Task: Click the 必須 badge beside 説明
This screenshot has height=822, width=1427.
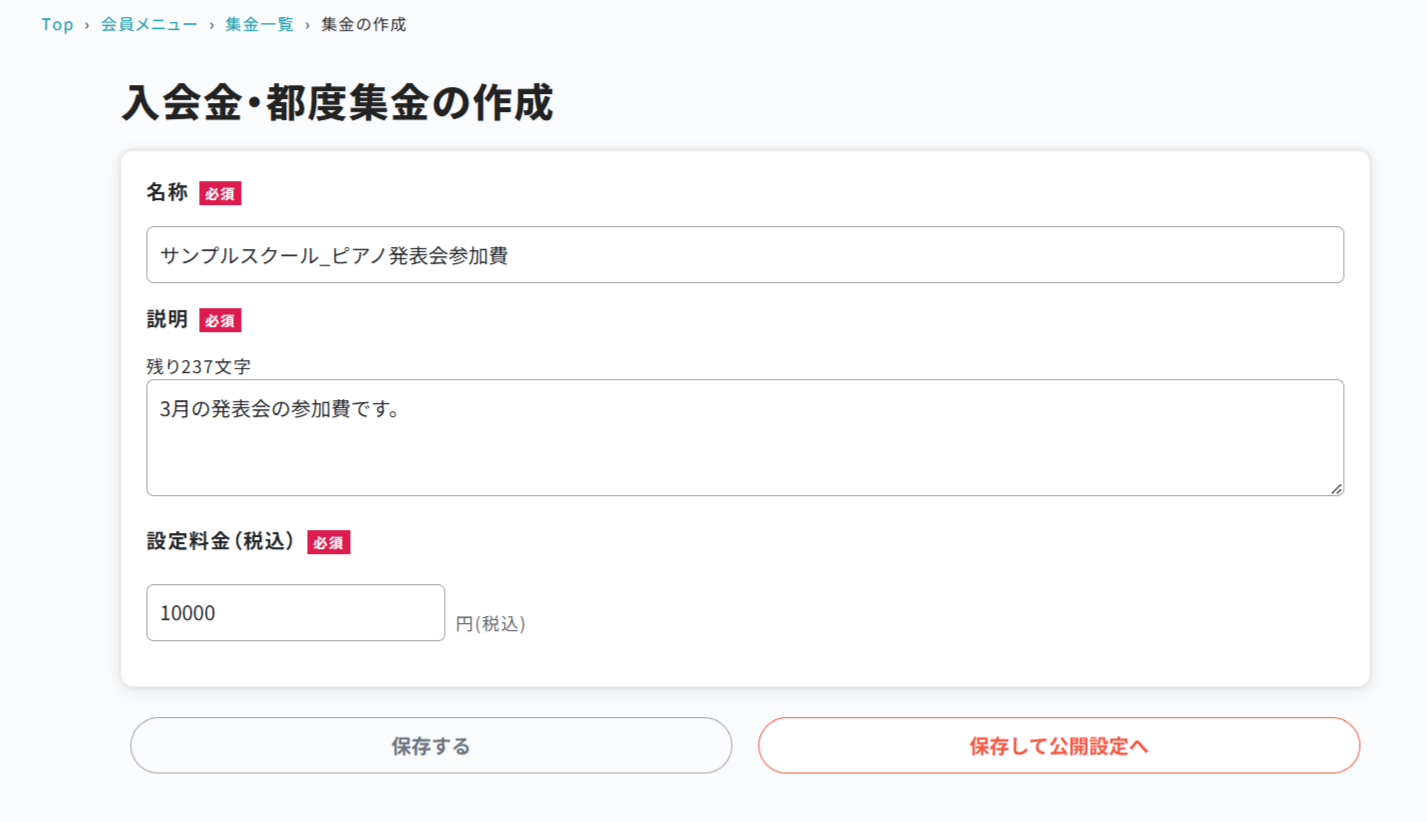Action: click(220, 321)
